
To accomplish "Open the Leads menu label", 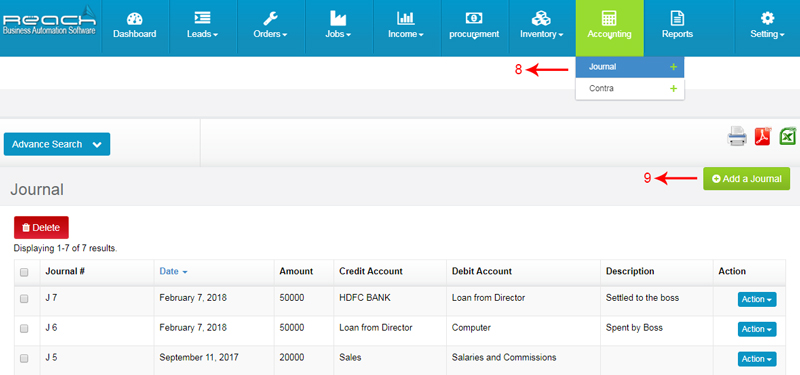I will (x=203, y=34).
